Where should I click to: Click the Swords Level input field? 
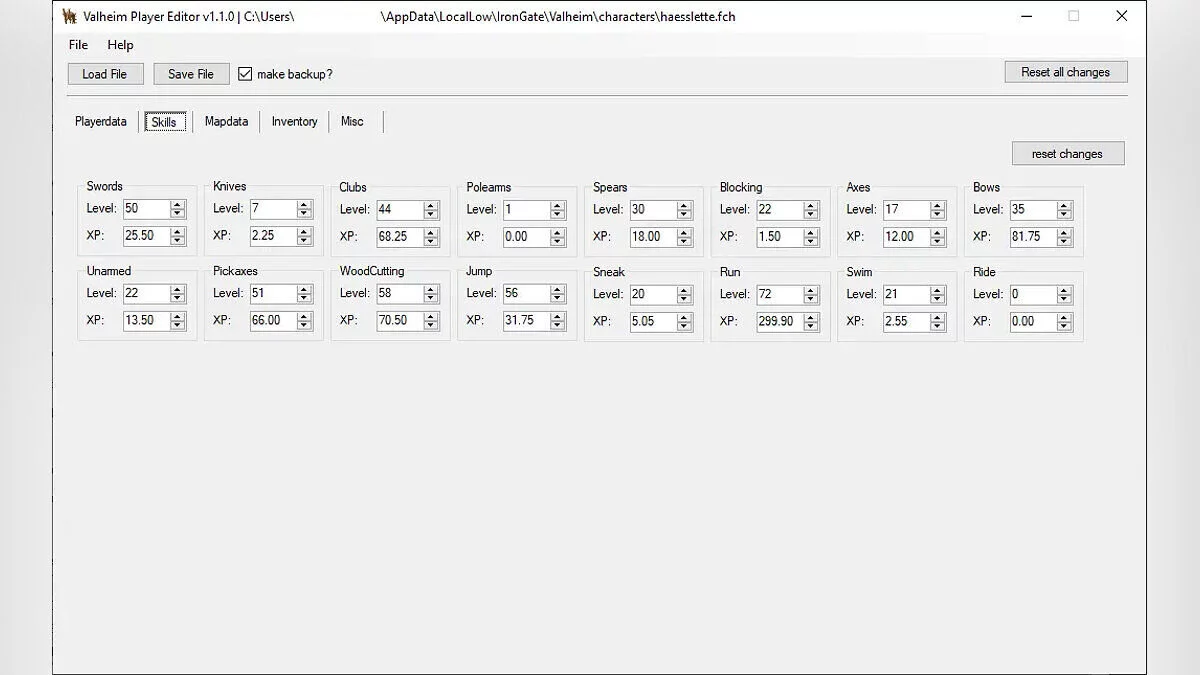click(146, 209)
